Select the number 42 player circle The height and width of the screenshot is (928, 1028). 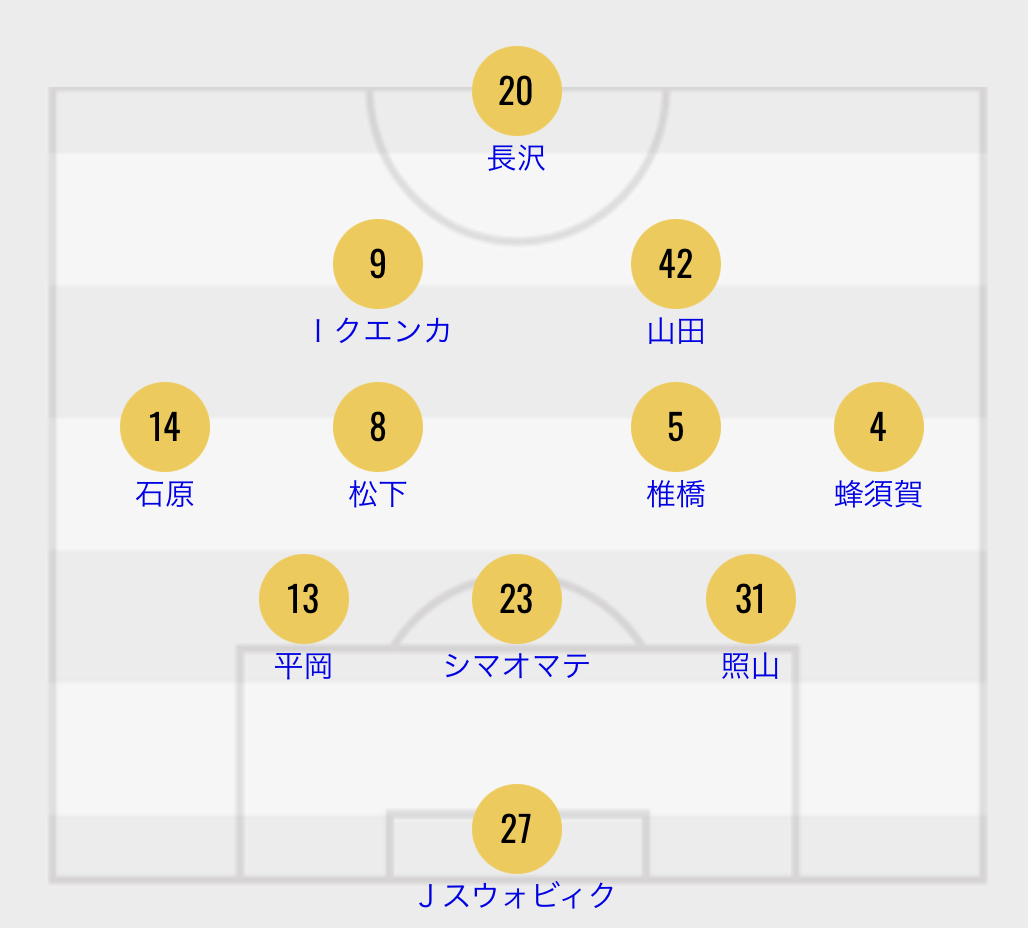[x=676, y=264]
